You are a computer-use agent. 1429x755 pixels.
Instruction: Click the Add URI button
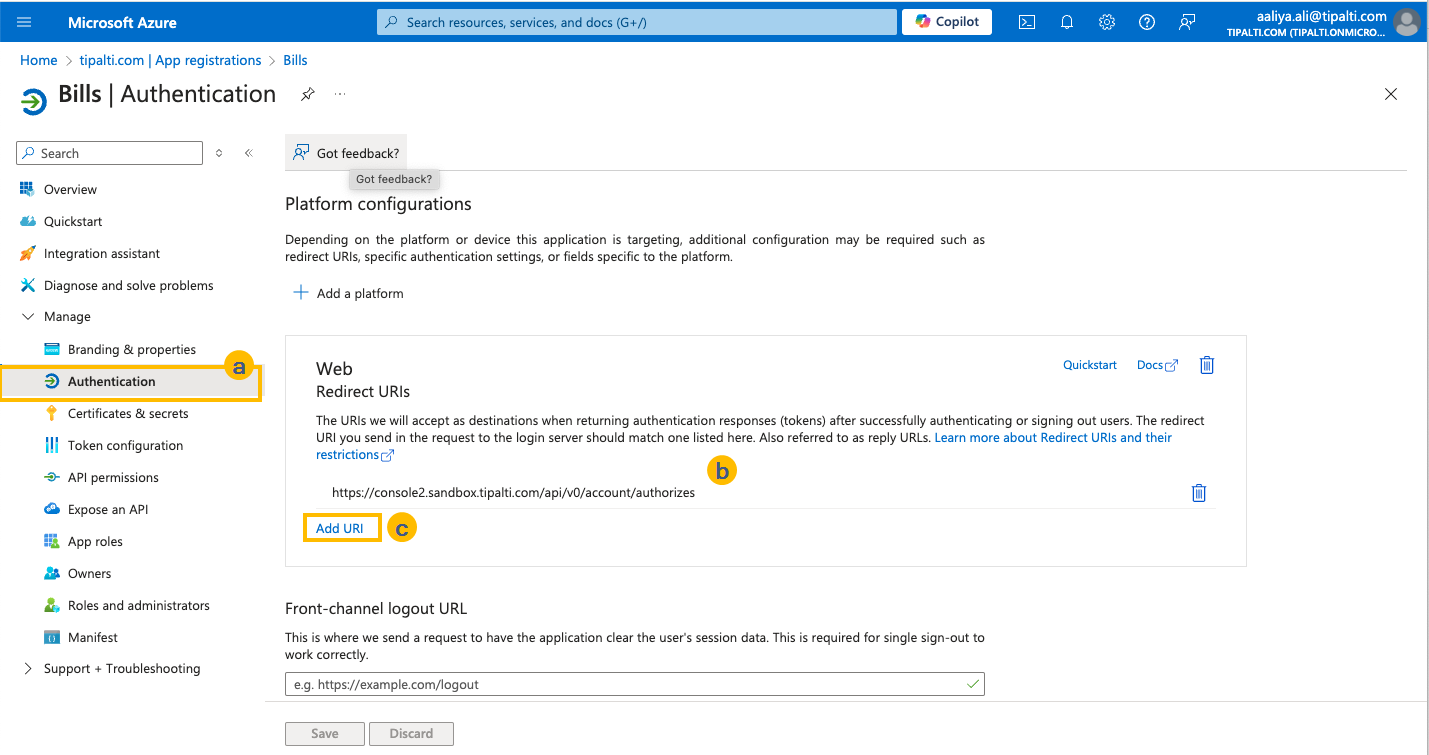click(341, 527)
